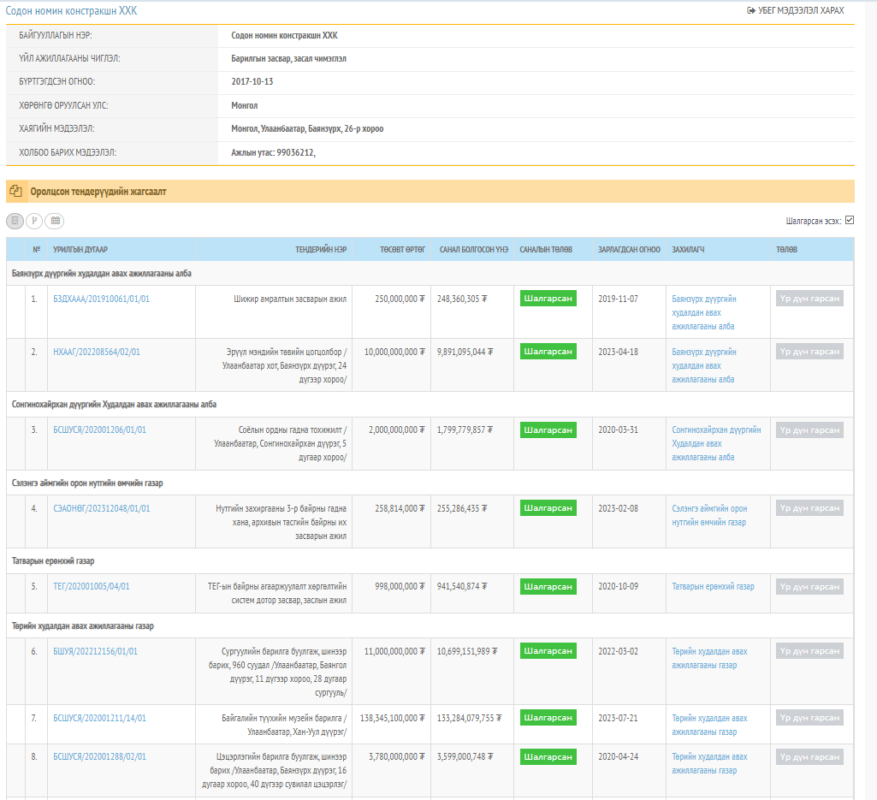
Task: Click the Шалгарсан badge dated 2020-03-31
Action: point(548,430)
